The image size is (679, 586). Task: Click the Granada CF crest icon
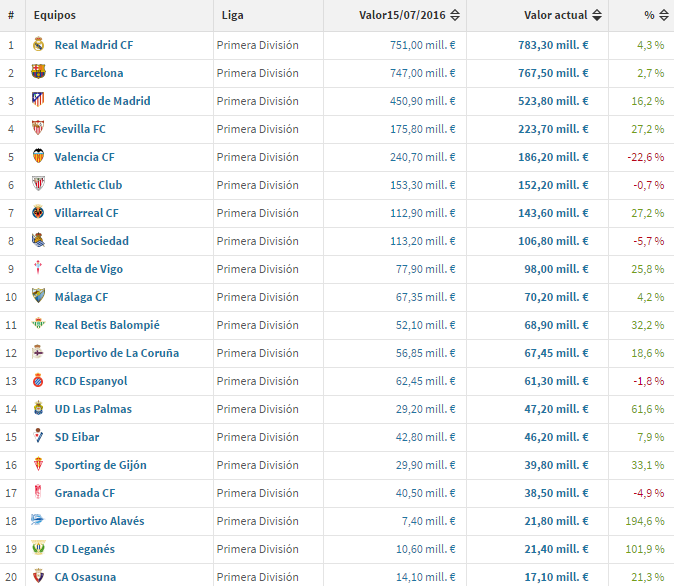click(39, 492)
